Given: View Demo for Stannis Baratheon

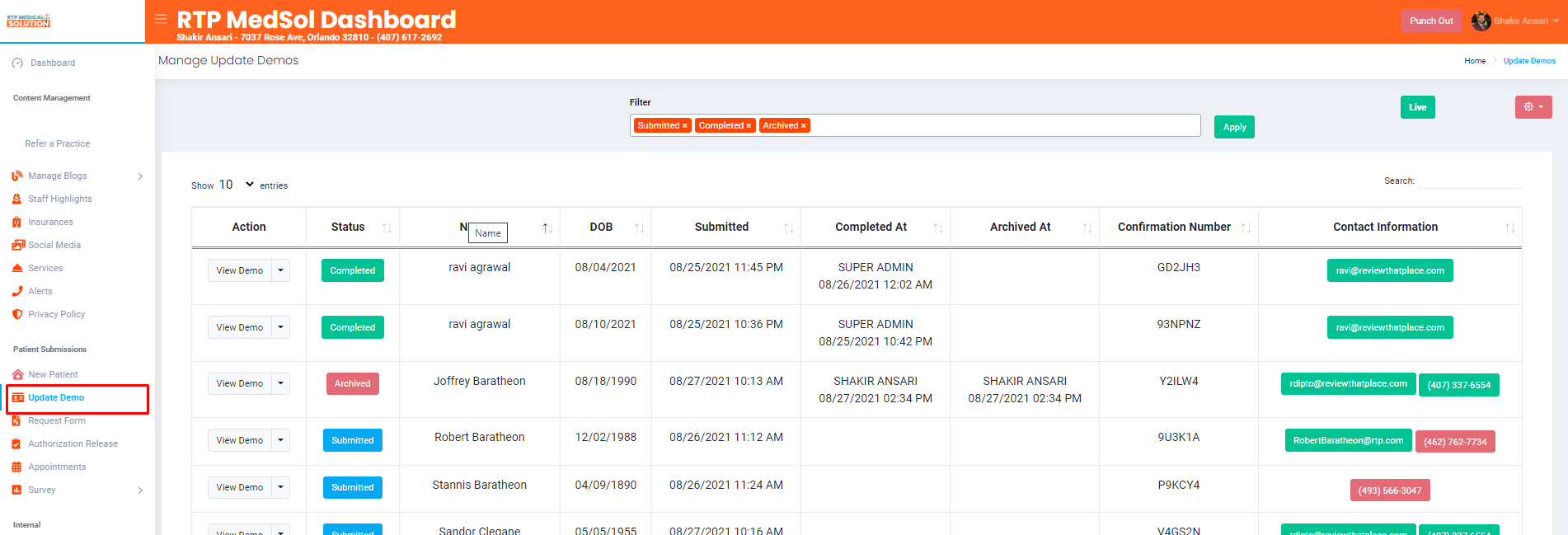Looking at the screenshot, I should (240, 487).
